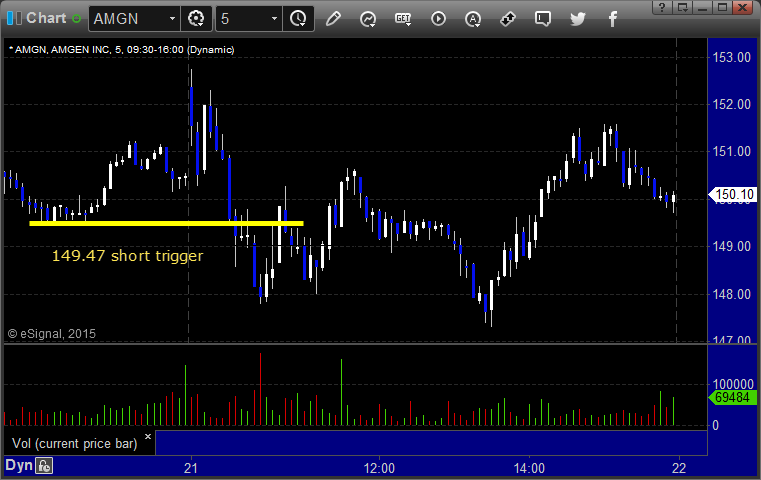Screen dimensions: 761x480
Task: Click the 152.00 price axis label
Action: coord(731,104)
